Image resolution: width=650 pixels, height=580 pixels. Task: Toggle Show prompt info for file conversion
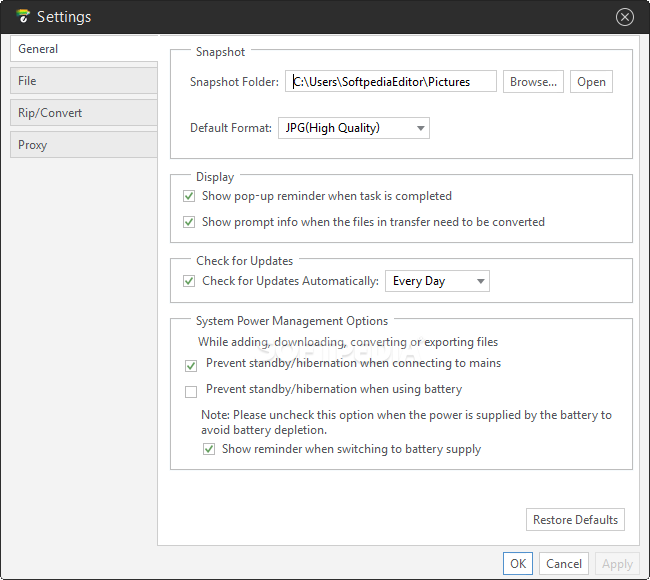(x=189, y=222)
